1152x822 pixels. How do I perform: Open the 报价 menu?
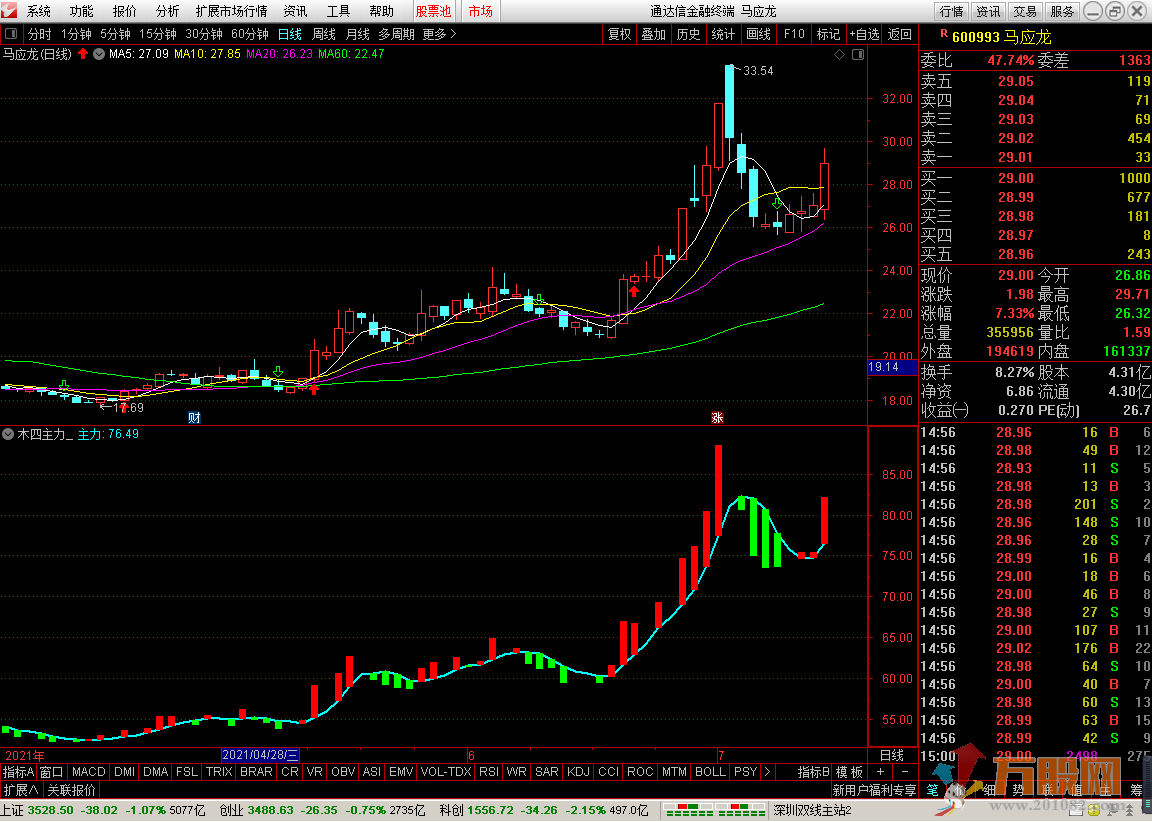pos(124,11)
